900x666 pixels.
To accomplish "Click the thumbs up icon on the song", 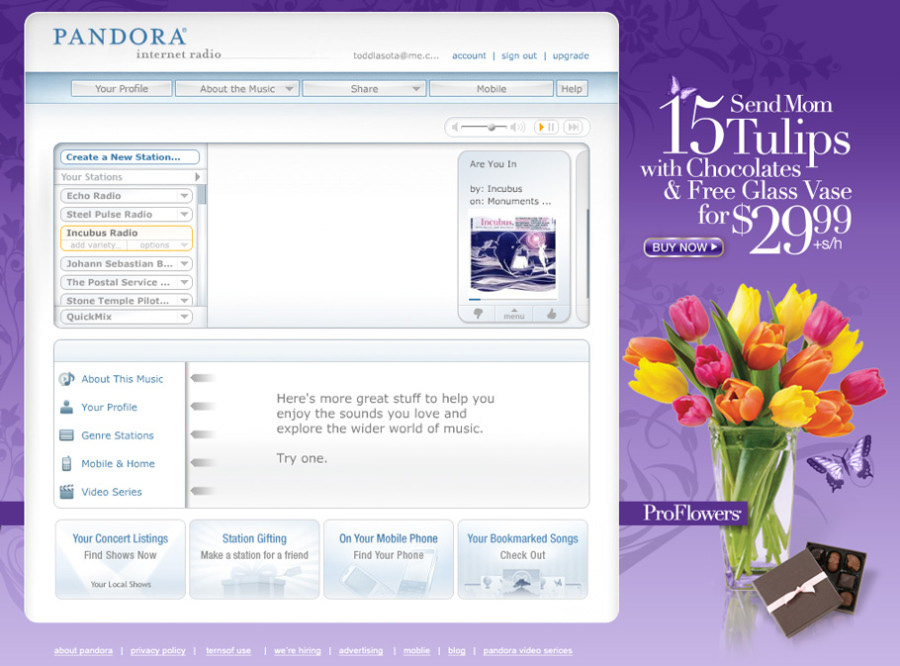I will (552, 313).
